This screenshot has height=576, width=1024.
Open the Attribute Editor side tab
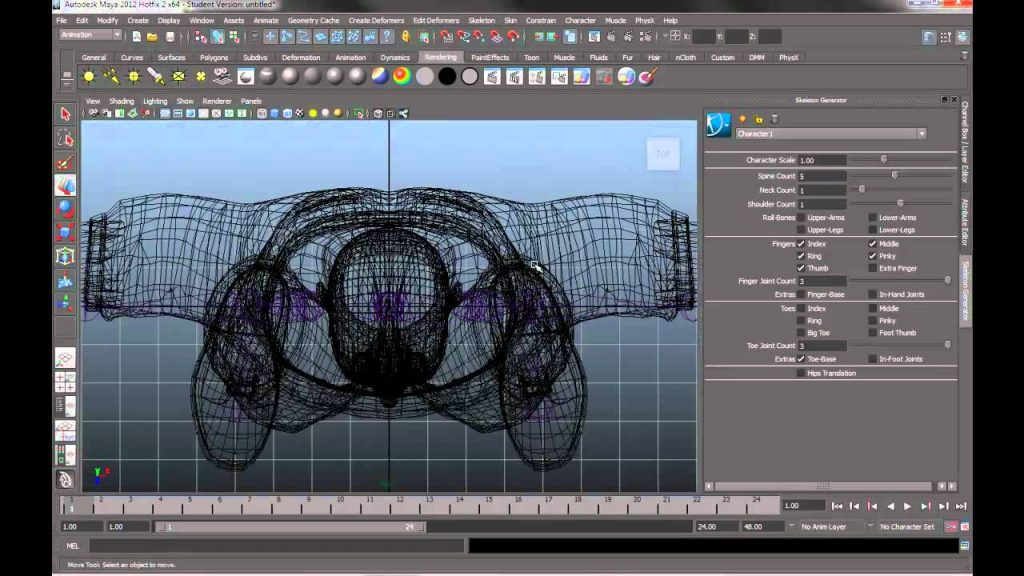tap(965, 222)
